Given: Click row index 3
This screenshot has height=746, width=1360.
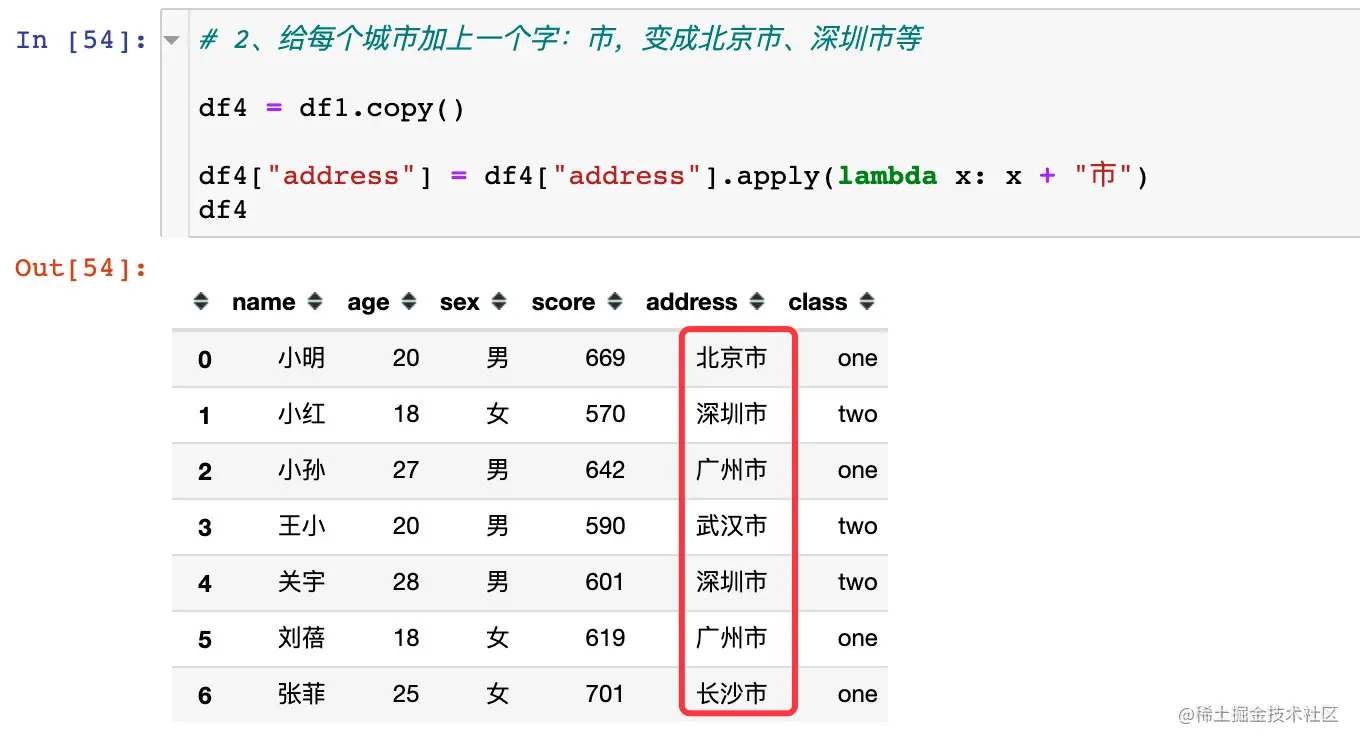Looking at the screenshot, I should 205,528.
